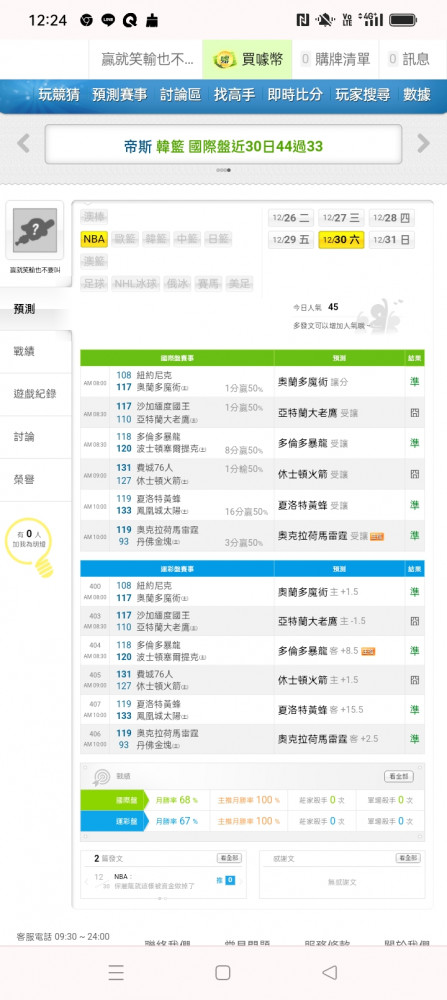This screenshot has height=1000, width=447.
Task: Click 看全部 button in 戰績 section
Action: (x=399, y=776)
